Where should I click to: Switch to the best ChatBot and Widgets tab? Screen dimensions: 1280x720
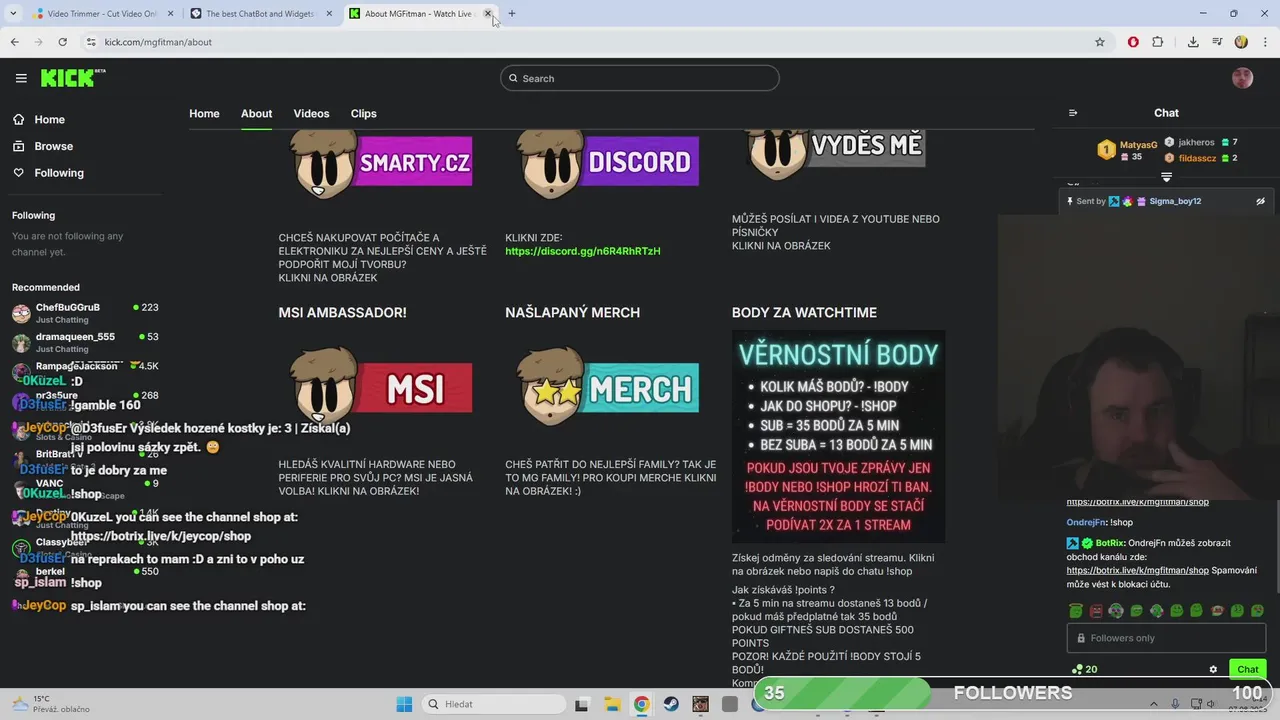[x=262, y=14]
